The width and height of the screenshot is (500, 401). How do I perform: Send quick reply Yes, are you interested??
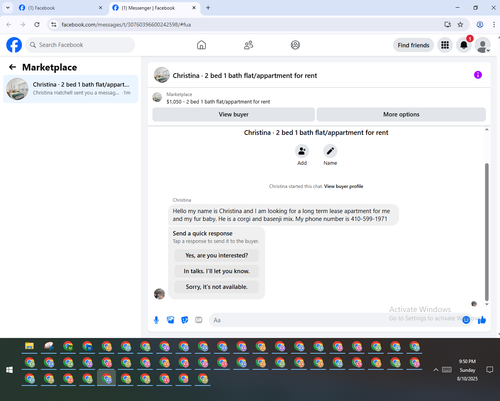pyautogui.click(x=217, y=255)
